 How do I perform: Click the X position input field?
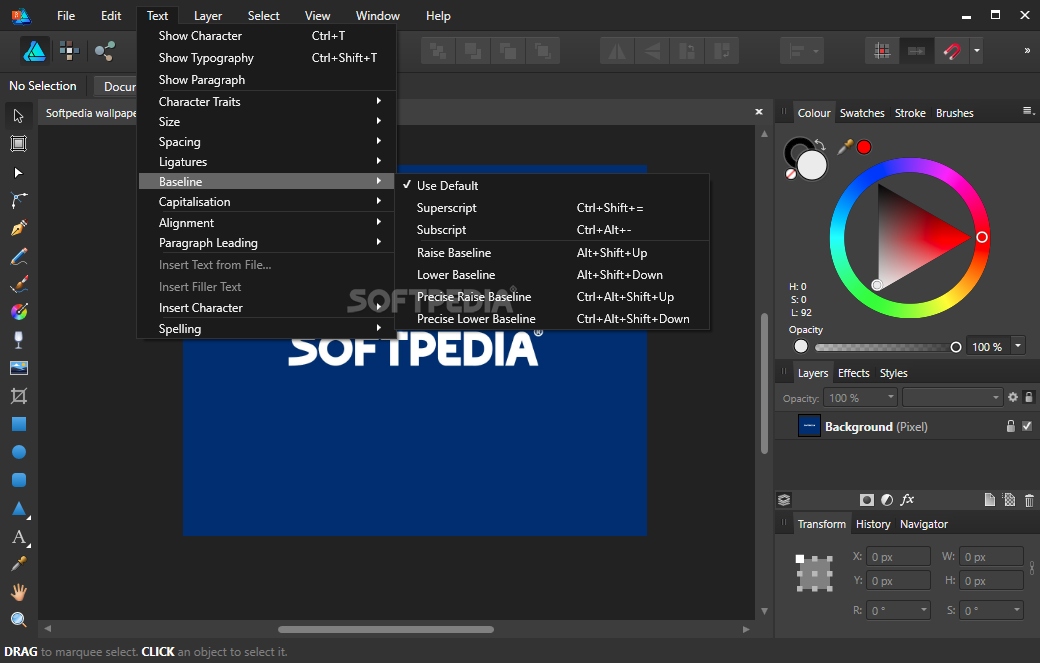[x=898, y=557]
